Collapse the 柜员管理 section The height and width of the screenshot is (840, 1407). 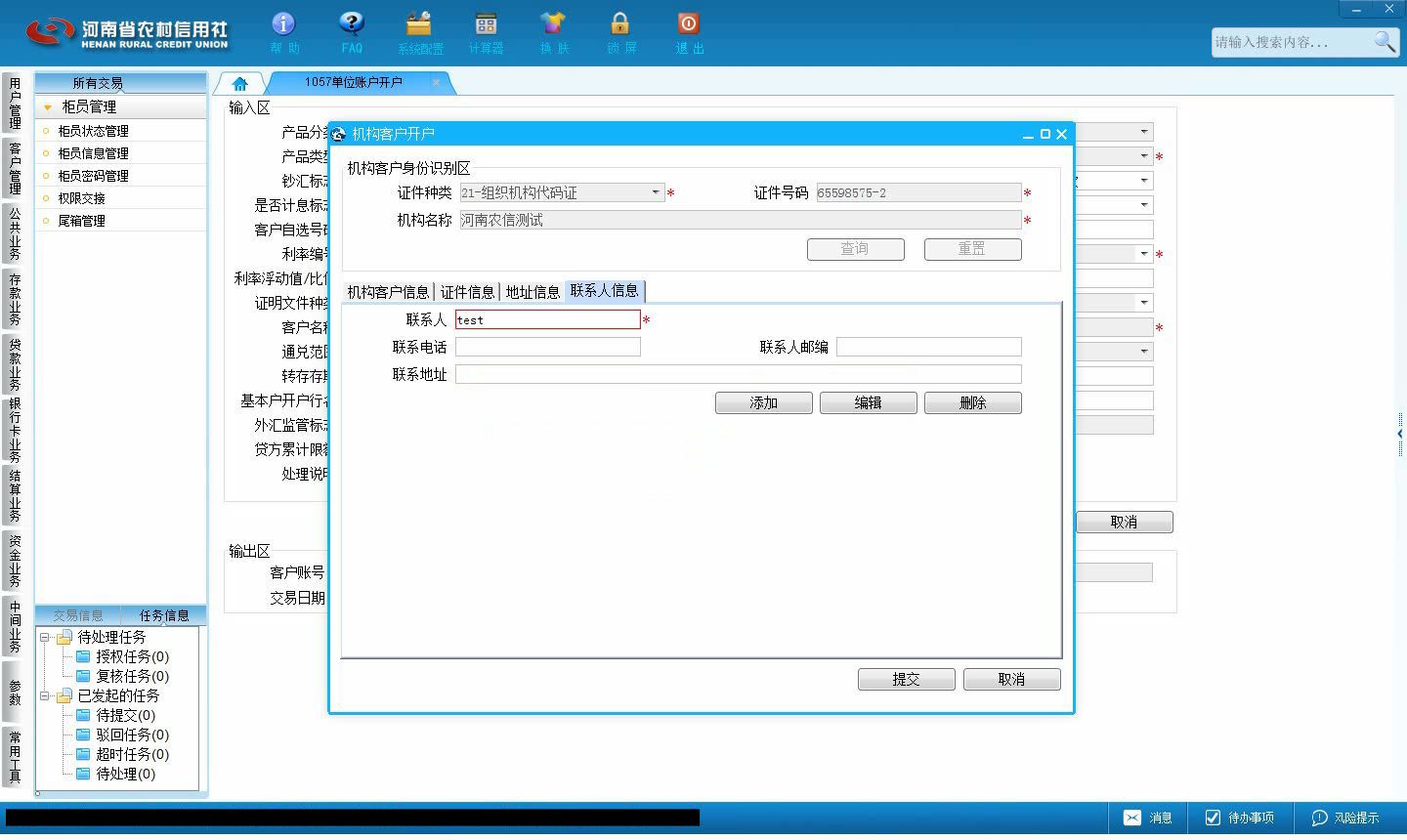[x=48, y=107]
